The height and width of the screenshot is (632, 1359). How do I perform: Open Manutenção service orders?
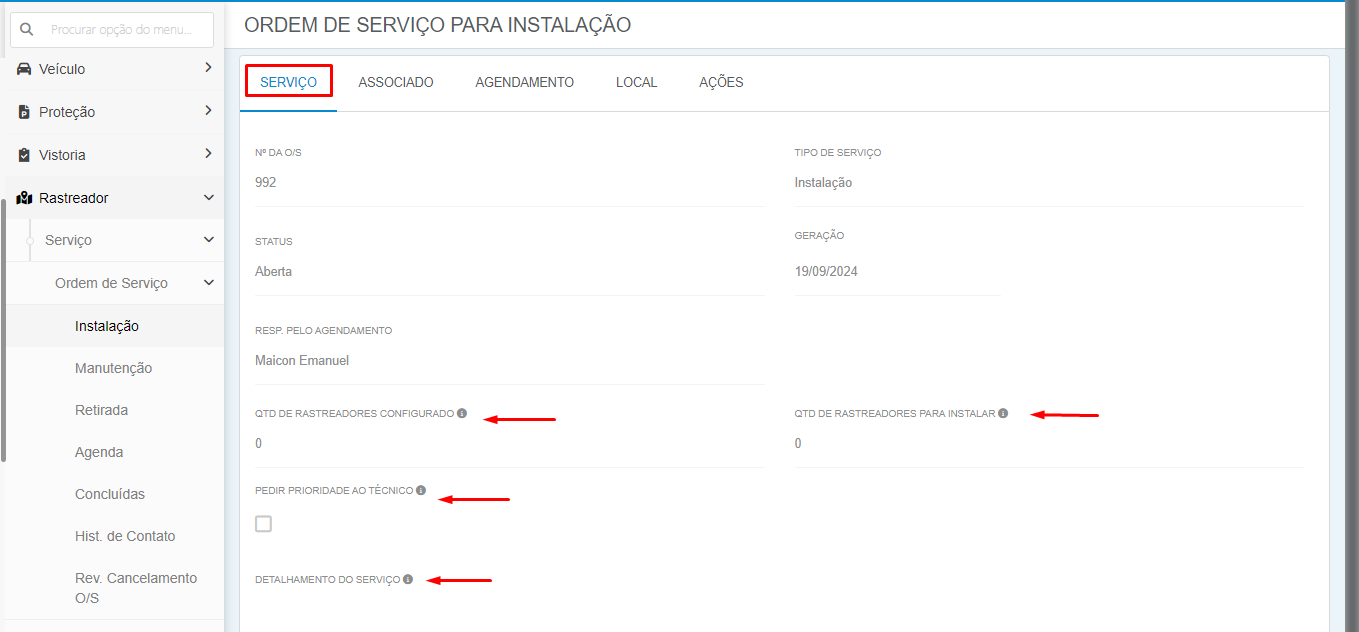(x=114, y=368)
